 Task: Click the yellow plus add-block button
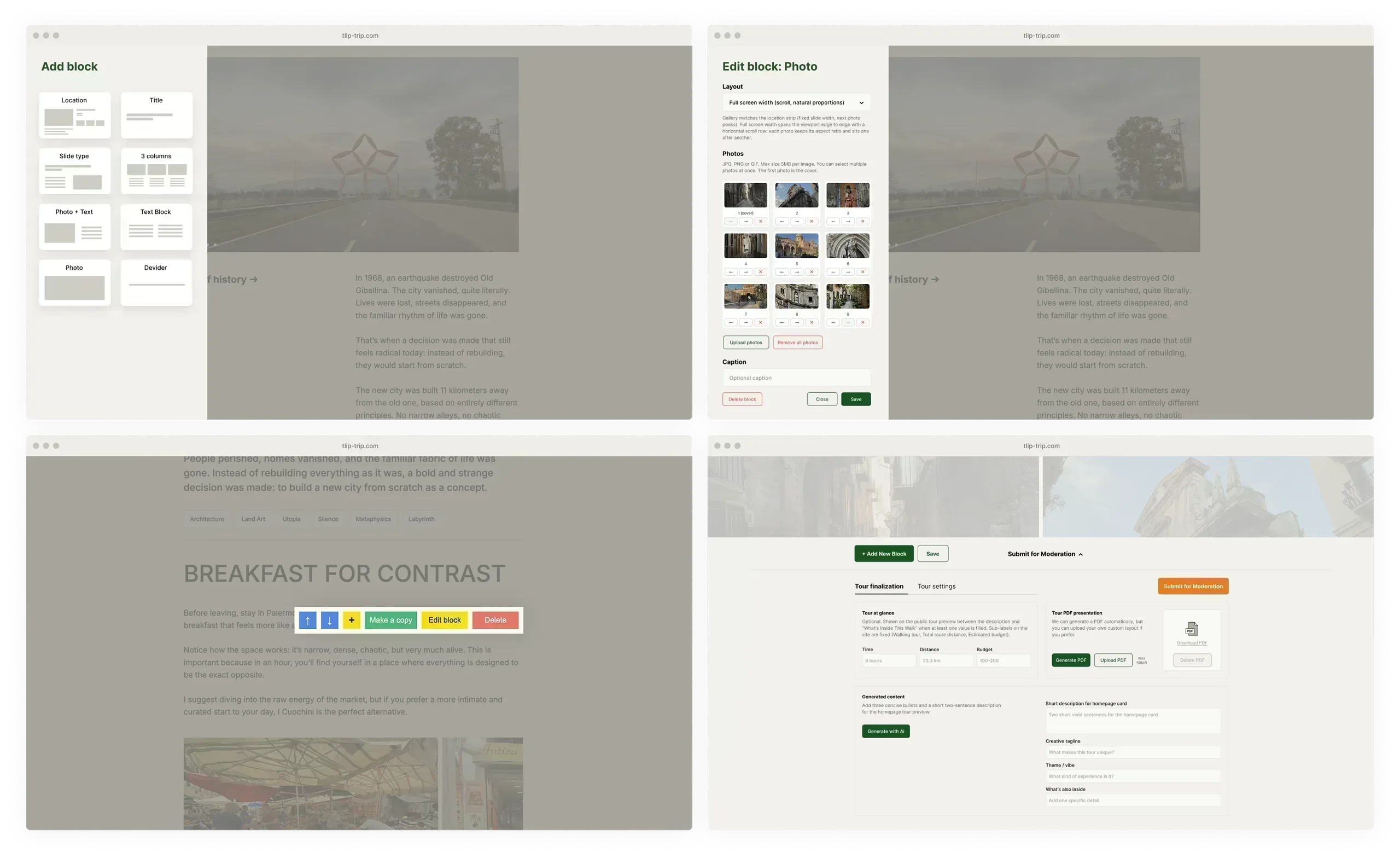[x=352, y=621]
